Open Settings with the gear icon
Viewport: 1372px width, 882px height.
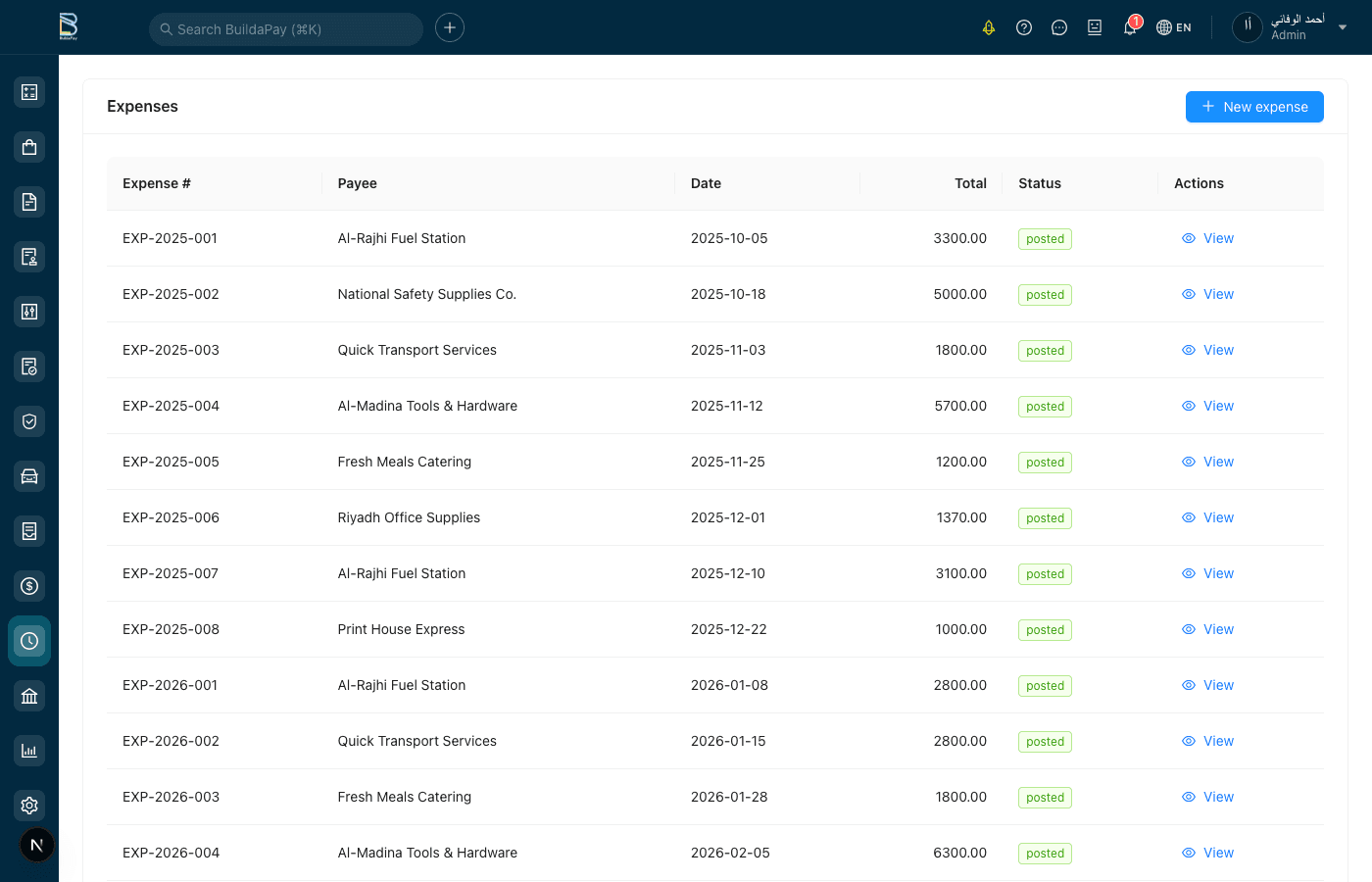pos(28,805)
